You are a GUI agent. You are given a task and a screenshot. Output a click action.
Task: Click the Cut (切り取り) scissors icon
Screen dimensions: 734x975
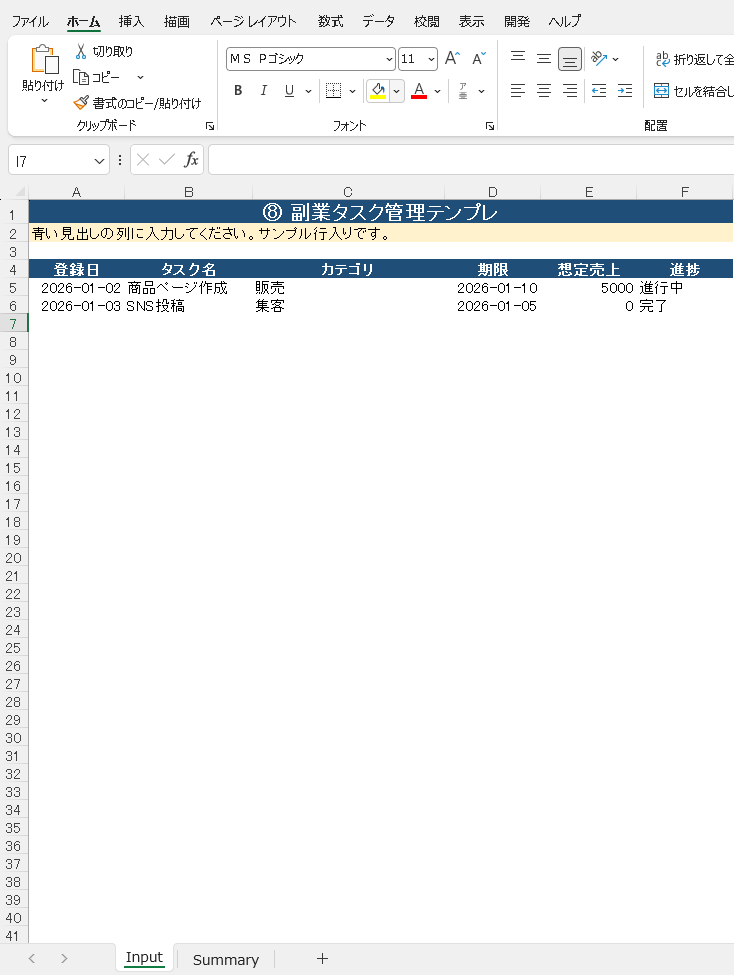(x=81, y=51)
